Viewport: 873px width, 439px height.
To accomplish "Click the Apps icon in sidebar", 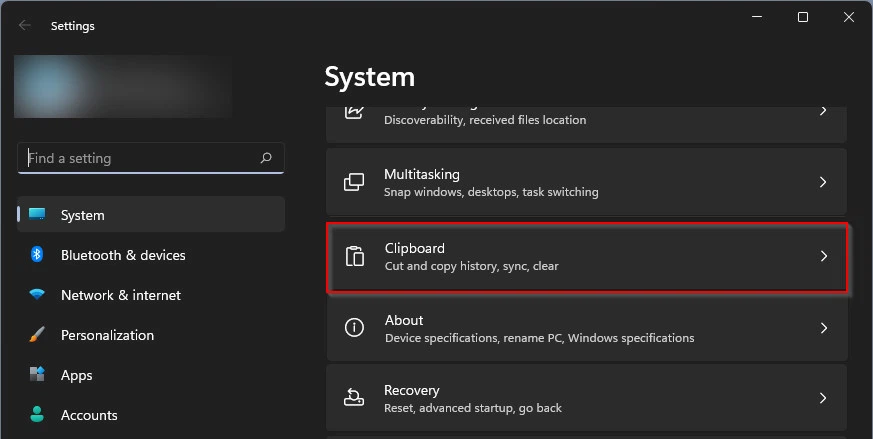I will pos(37,375).
